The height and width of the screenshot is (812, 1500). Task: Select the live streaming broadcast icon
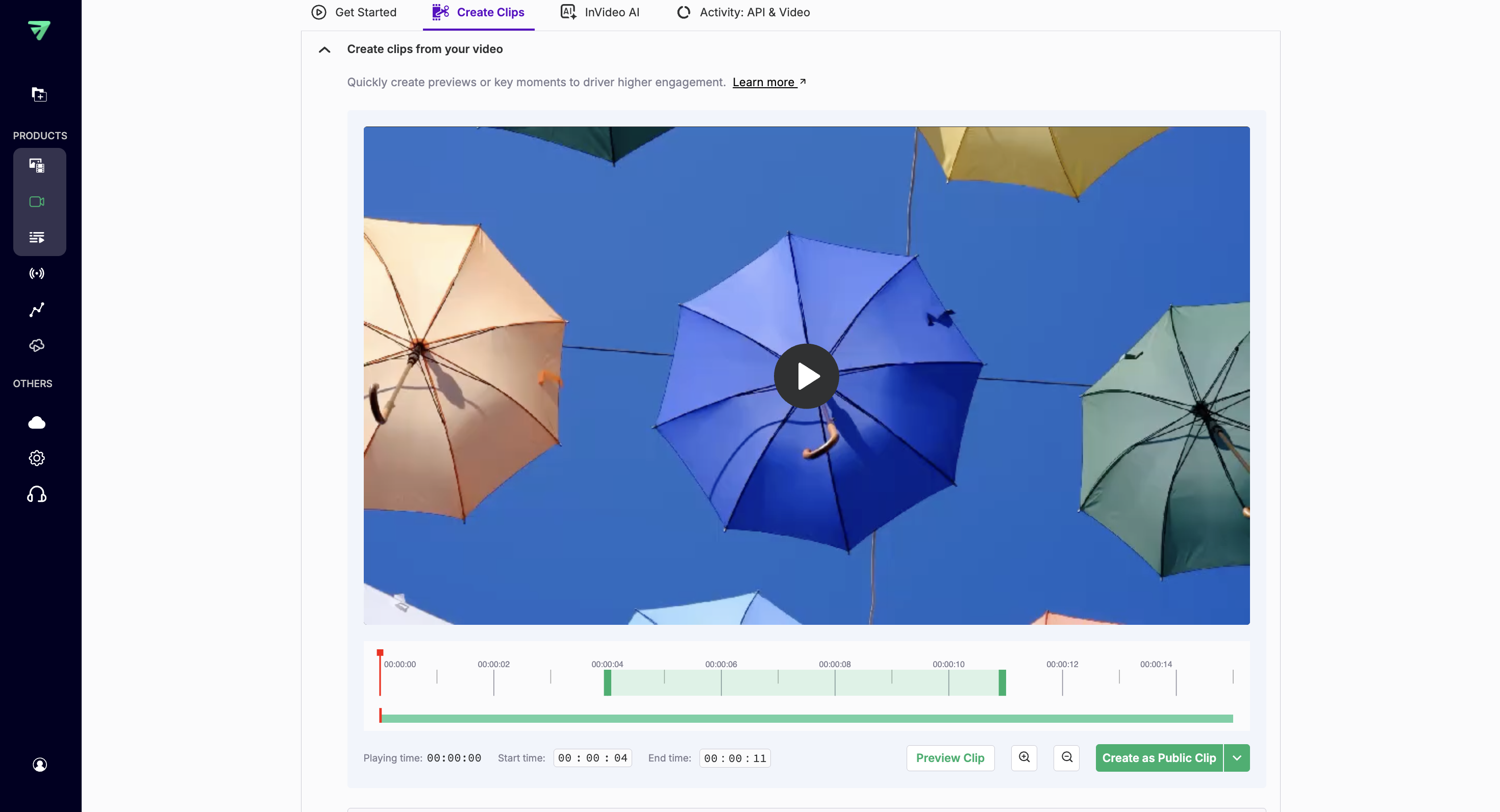pyautogui.click(x=36, y=273)
